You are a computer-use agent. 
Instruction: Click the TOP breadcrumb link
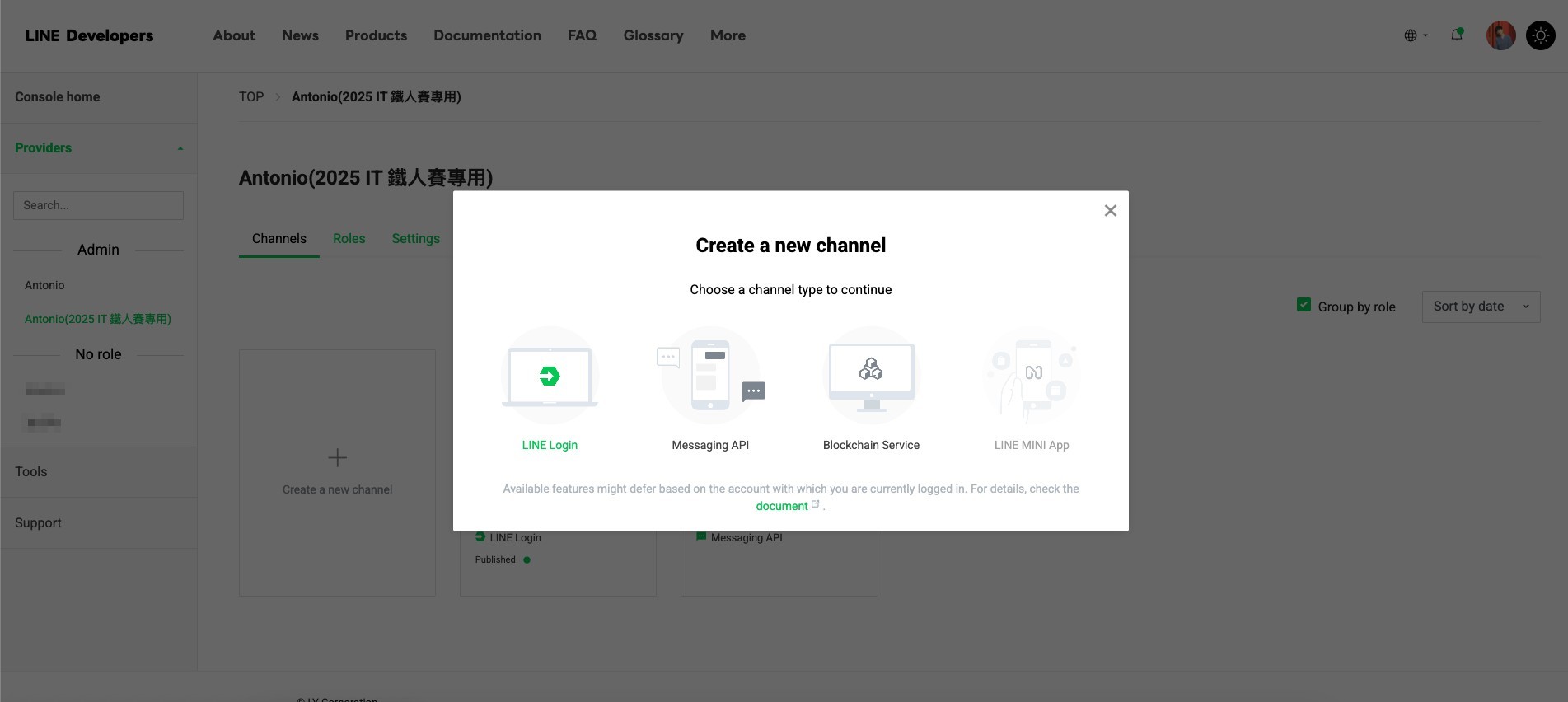click(x=251, y=97)
